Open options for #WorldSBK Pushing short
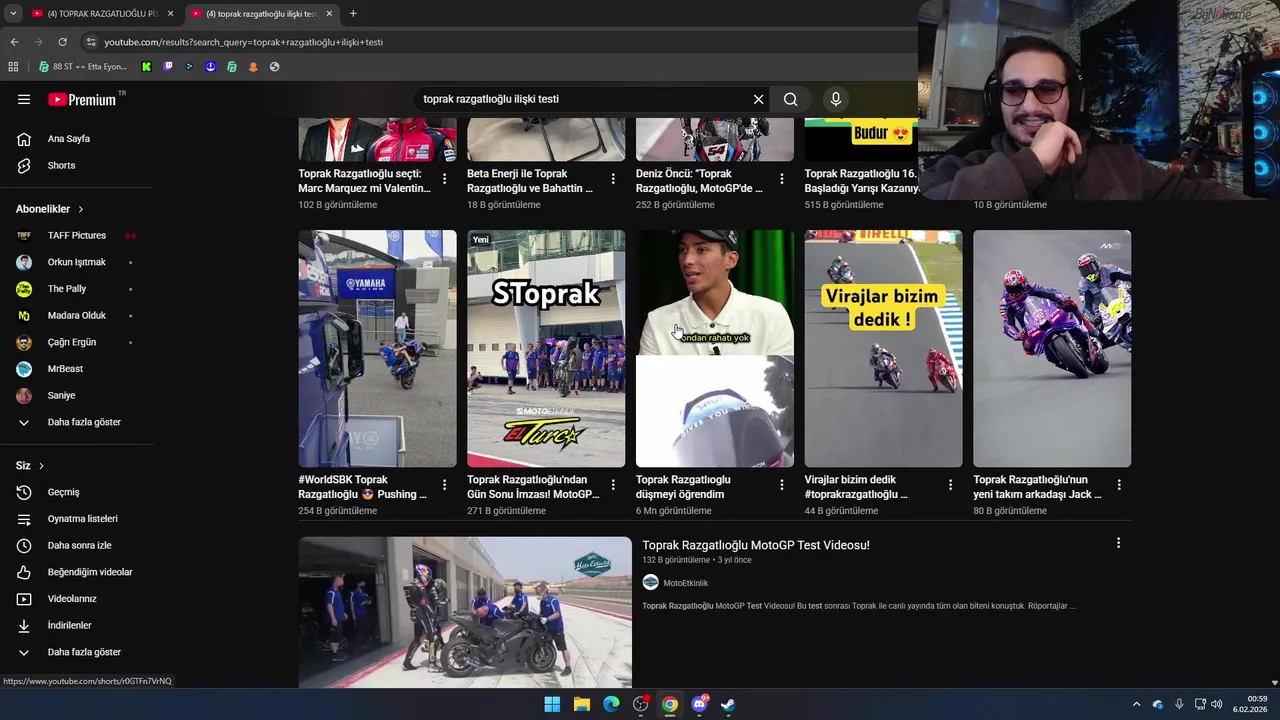1280x720 pixels. [x=444, y=485]
